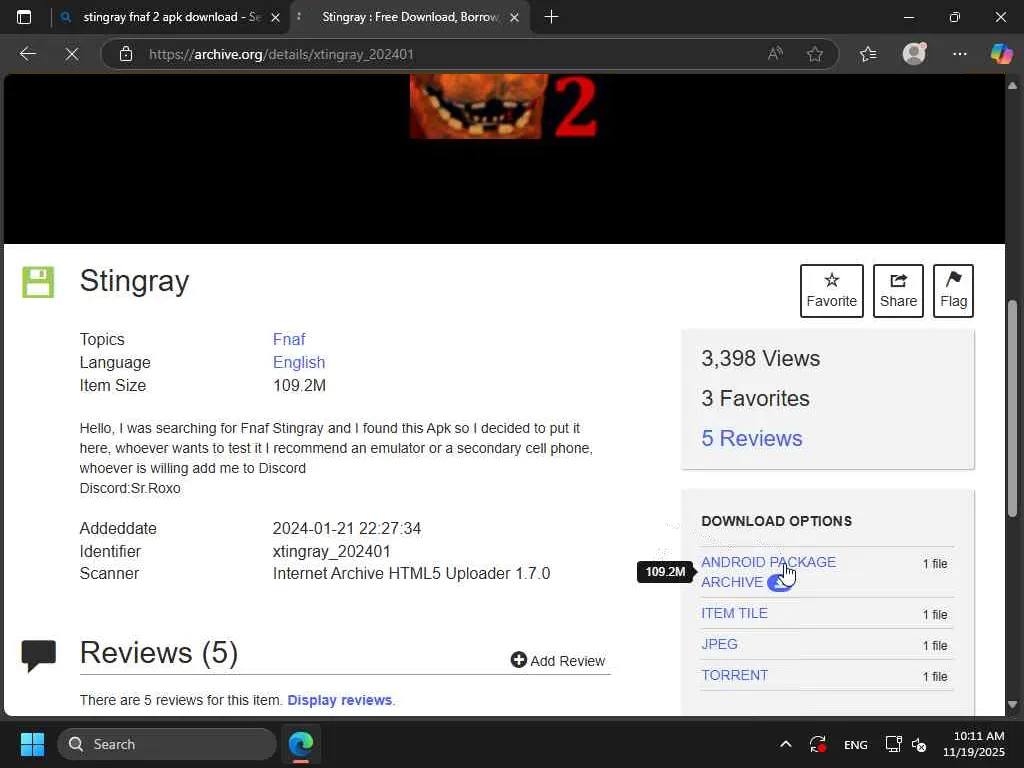
Task: Click the scrollbar up arrow
Action: click(1012, 86)
